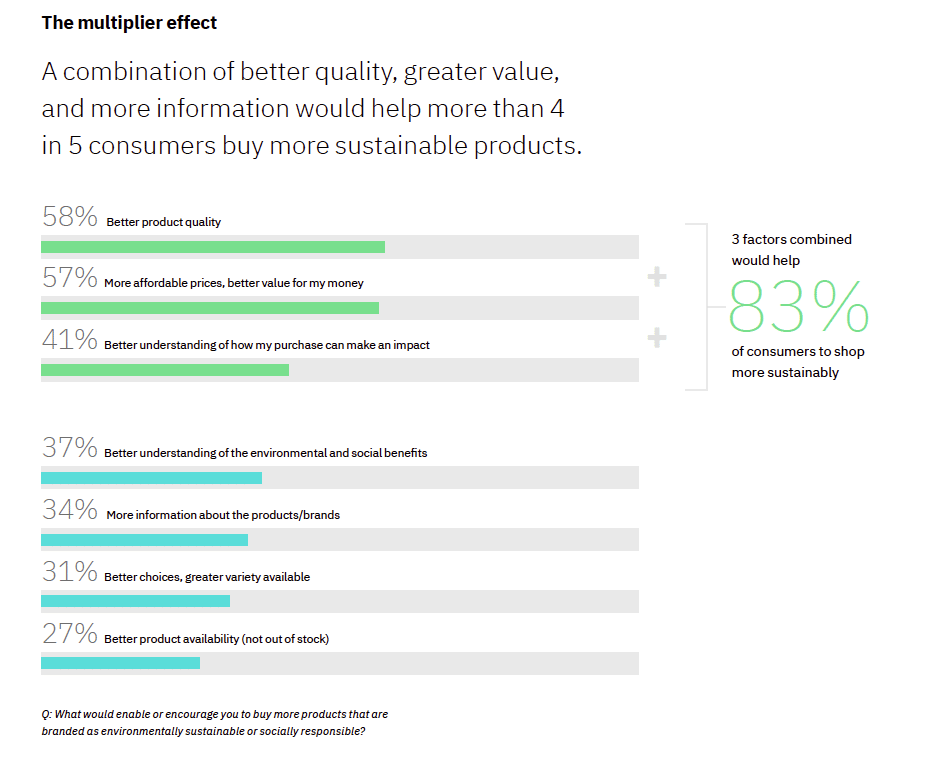
Task: Click the green bar for More affordable prices
Action: [210, 308]
